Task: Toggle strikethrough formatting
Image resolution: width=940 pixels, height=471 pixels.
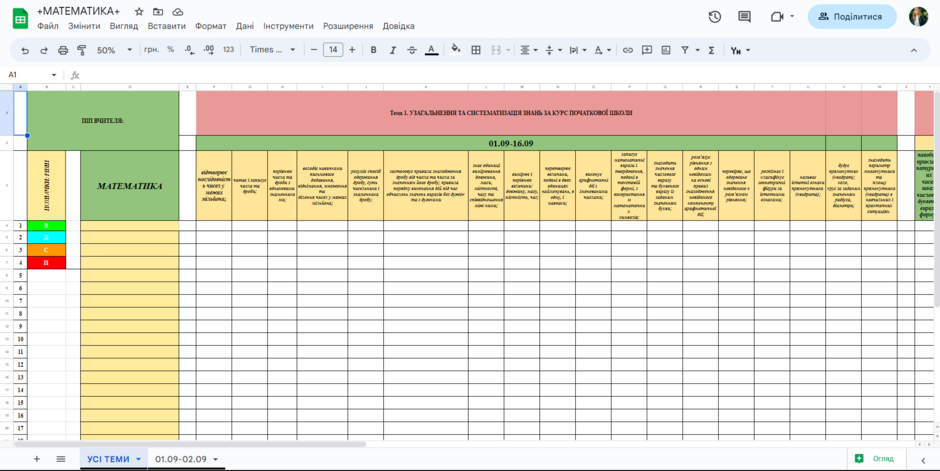Action: tap(412, 50)
